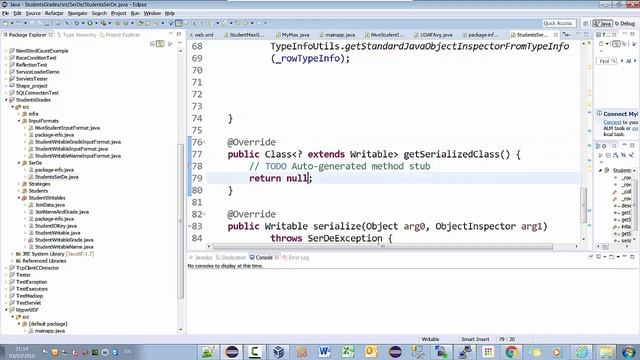
Task: Maximize the editor area icon
Action: (x=586, y=34)
